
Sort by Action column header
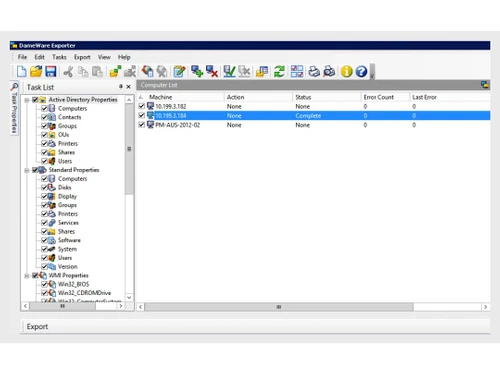(258, 97)
